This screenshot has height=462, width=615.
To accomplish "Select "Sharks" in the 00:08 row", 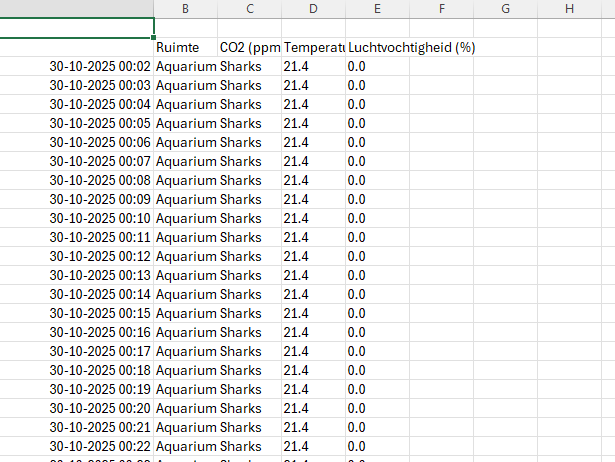I will point(241,180).
